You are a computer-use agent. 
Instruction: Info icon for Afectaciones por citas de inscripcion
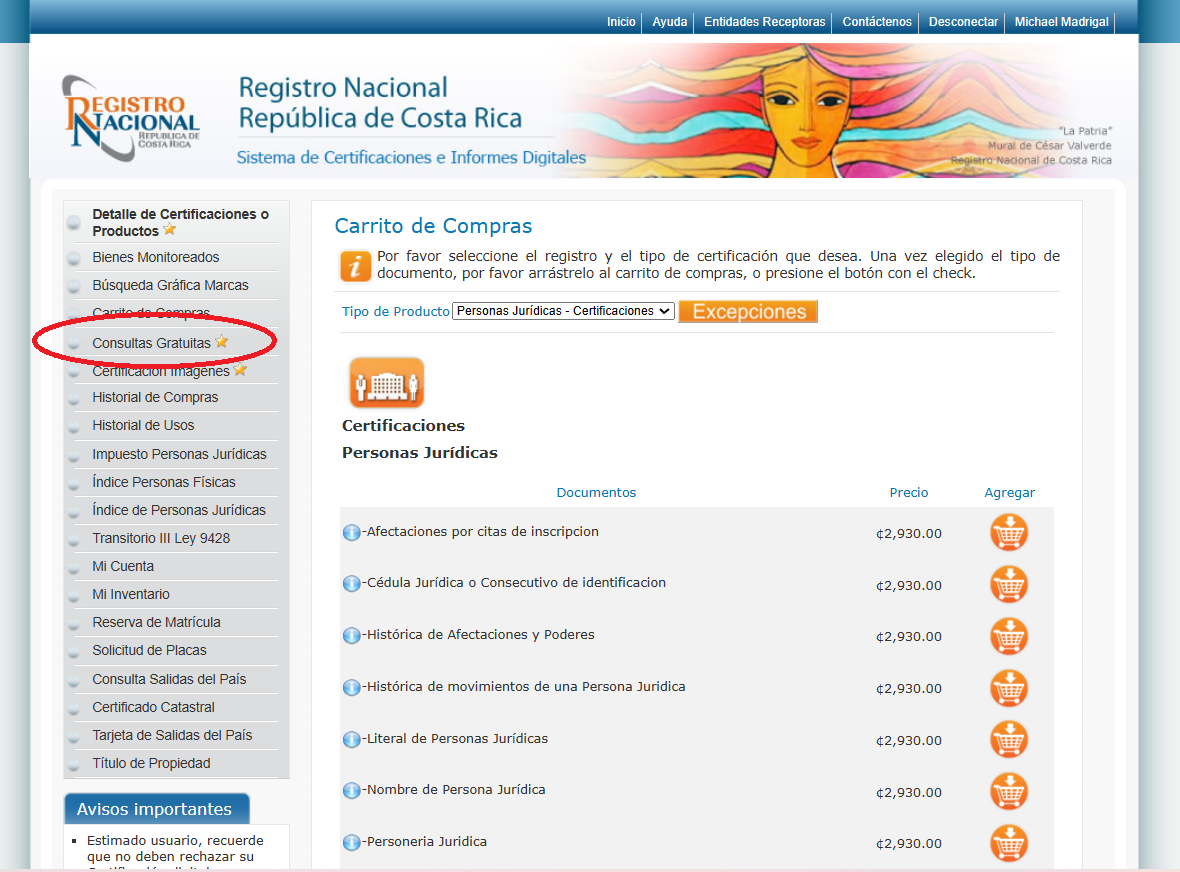(351, 533)
